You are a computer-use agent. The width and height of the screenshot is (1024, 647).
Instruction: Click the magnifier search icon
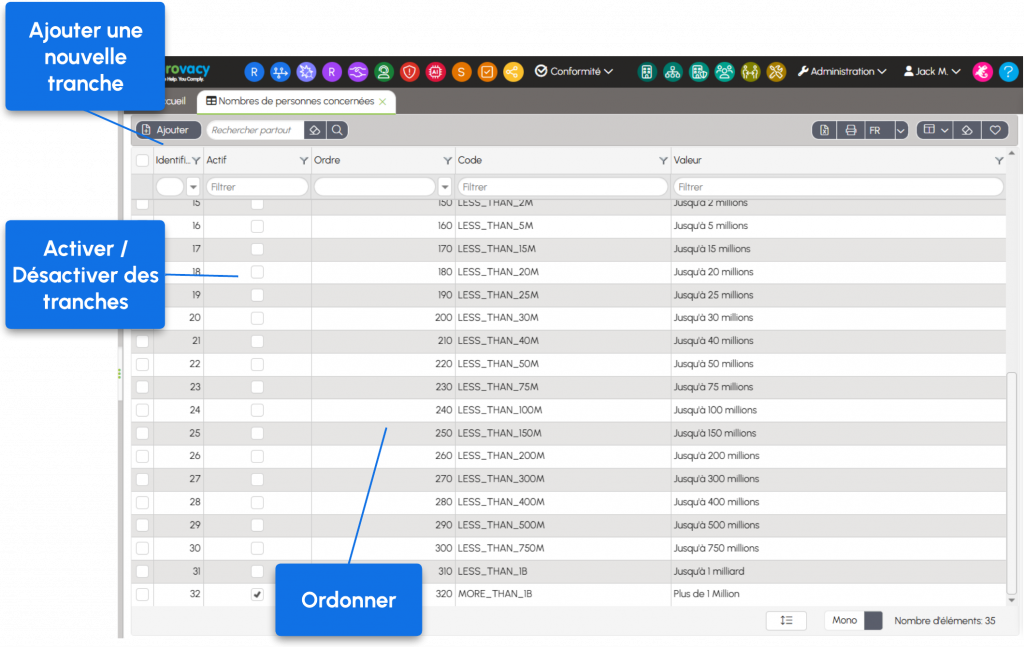[337, 130]
